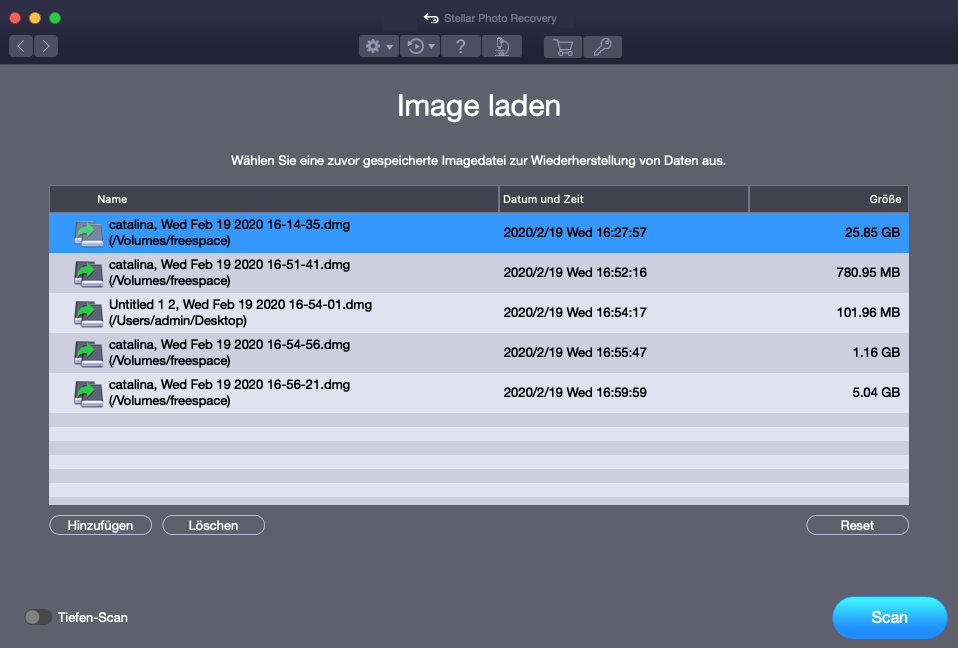The width and height of the screenshot is (958, 648).
Task: Click the 780.95 MB size value
Action: click(x=868, y=272)
